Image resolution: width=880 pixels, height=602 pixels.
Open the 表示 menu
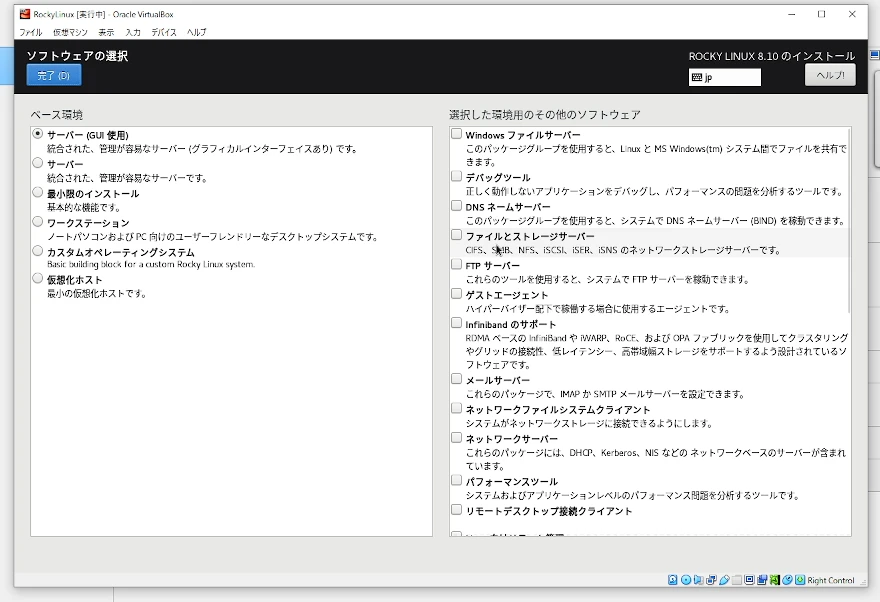pyautogui.click(x=106, y=33)
